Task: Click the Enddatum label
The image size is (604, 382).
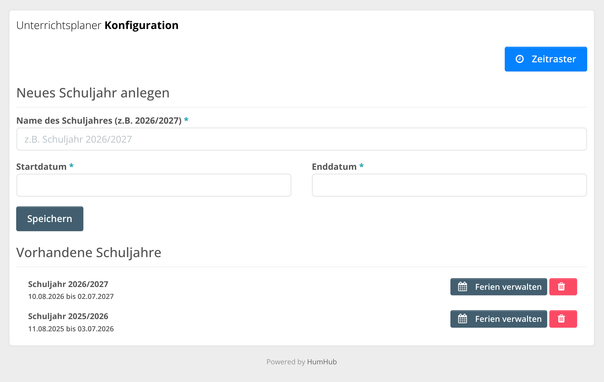Action: [x=334, y=167]
